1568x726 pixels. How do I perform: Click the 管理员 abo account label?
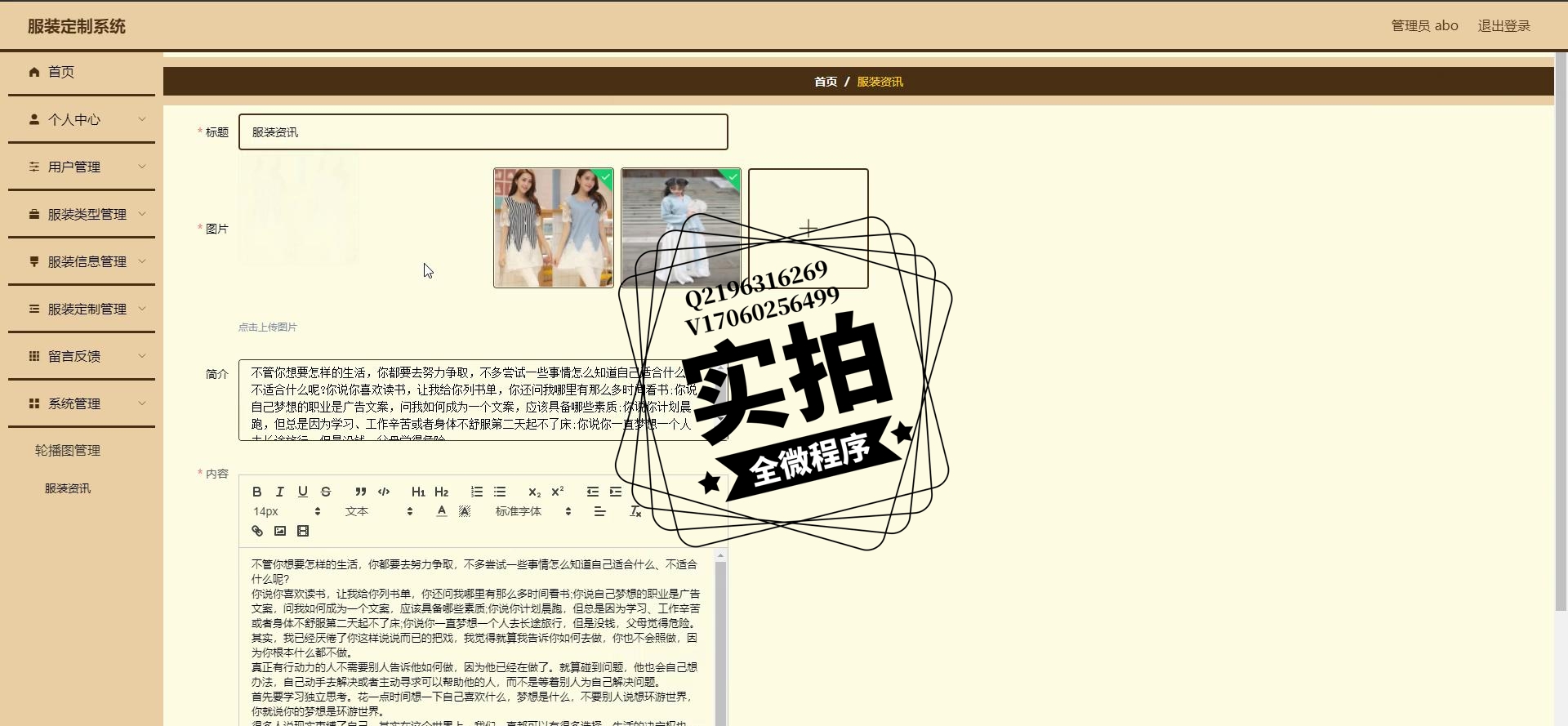point(1424,26)
